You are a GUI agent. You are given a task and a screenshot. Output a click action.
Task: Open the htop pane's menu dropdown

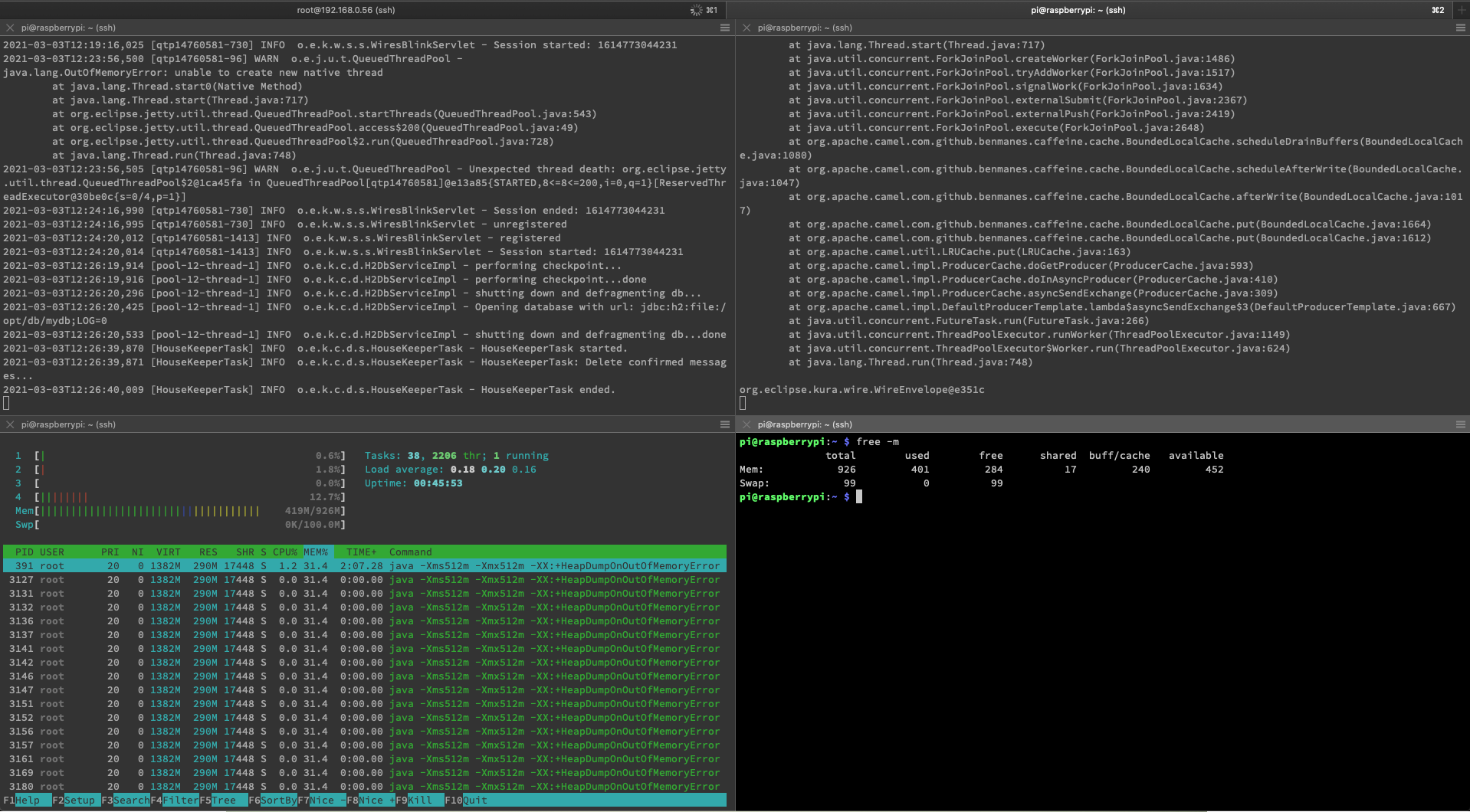point(725,424)
